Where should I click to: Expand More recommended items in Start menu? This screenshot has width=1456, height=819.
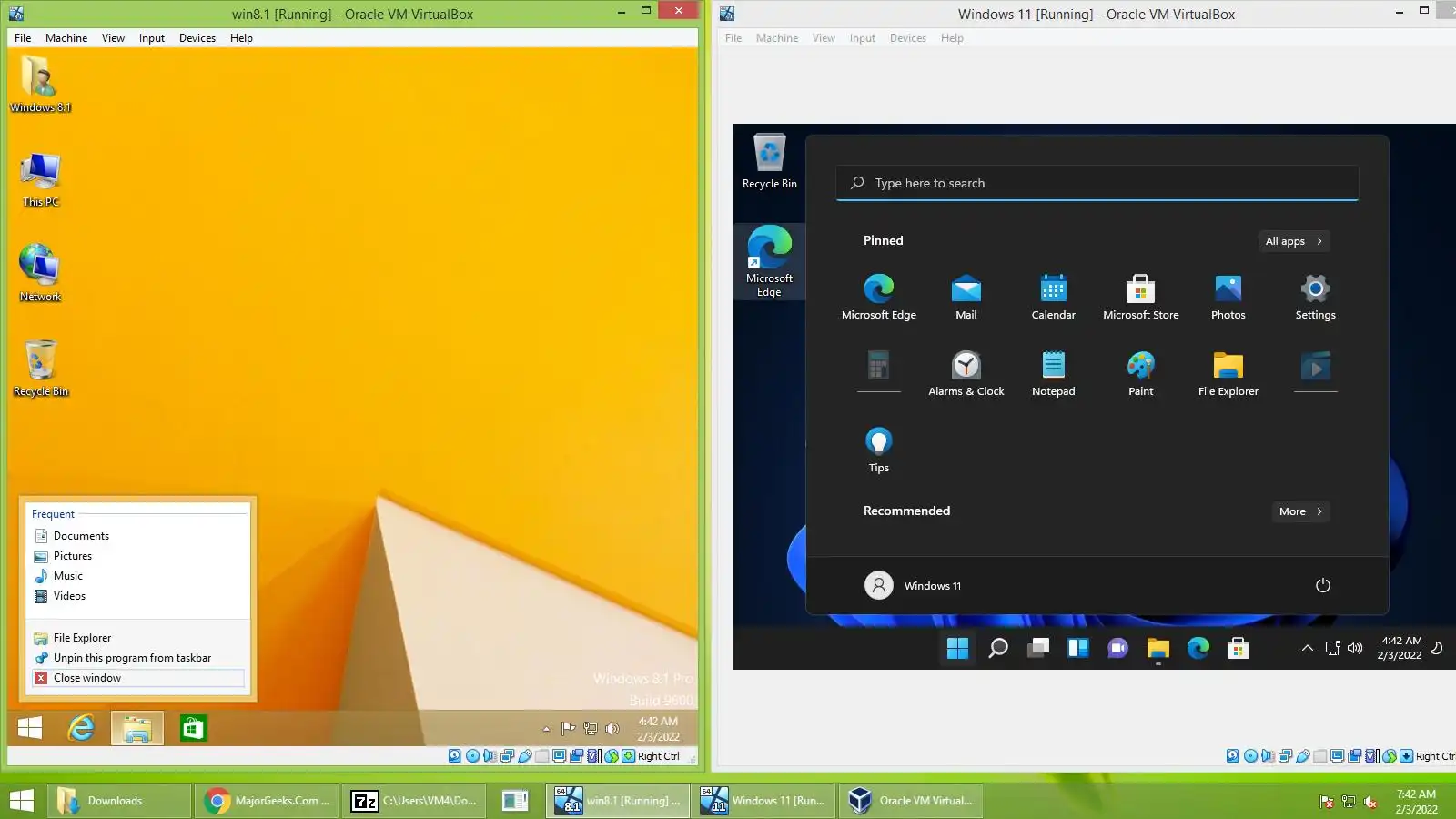click(x=1300, y=511)
